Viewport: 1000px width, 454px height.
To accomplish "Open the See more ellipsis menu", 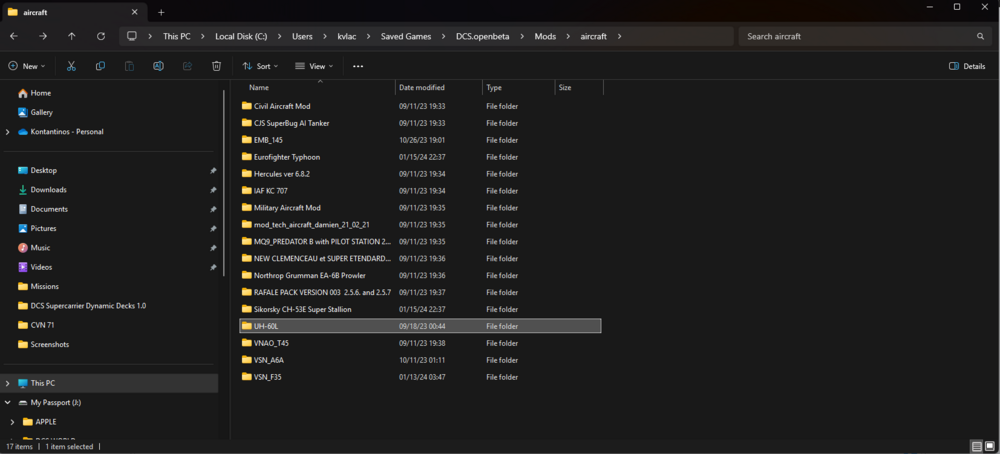I will click(358, 66).
